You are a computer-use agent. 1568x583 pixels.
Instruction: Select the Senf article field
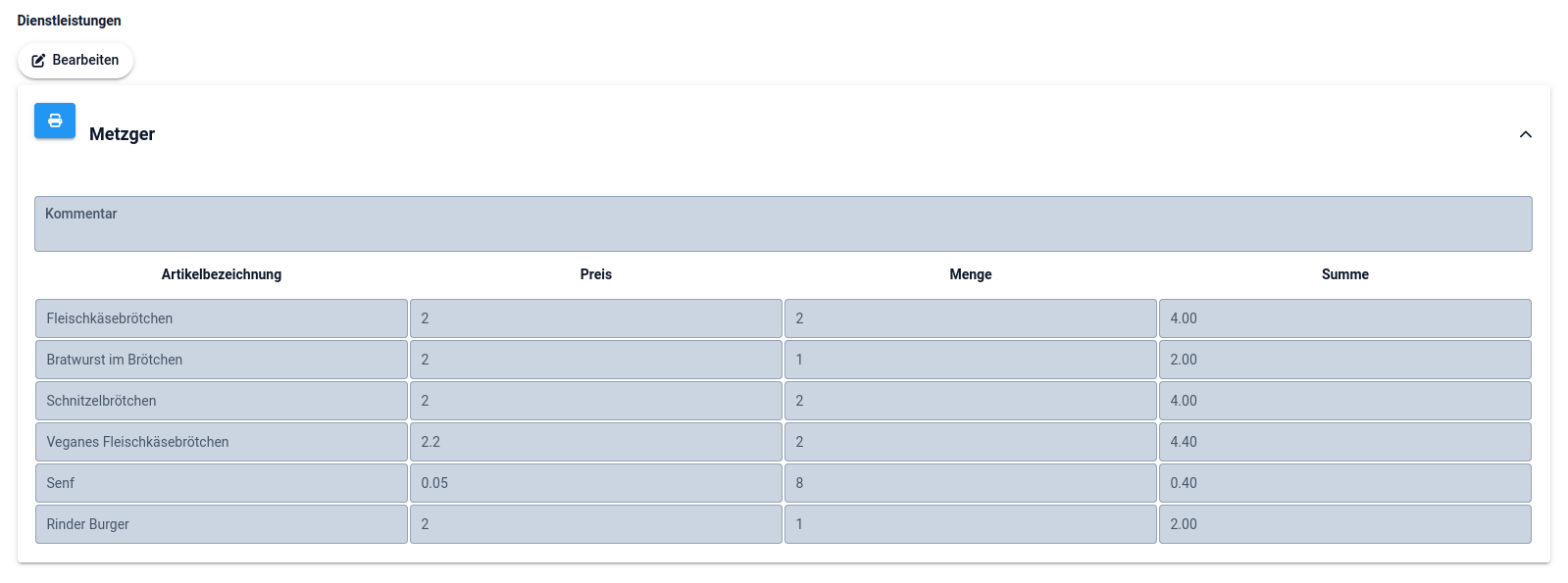(x=222, y=483)
